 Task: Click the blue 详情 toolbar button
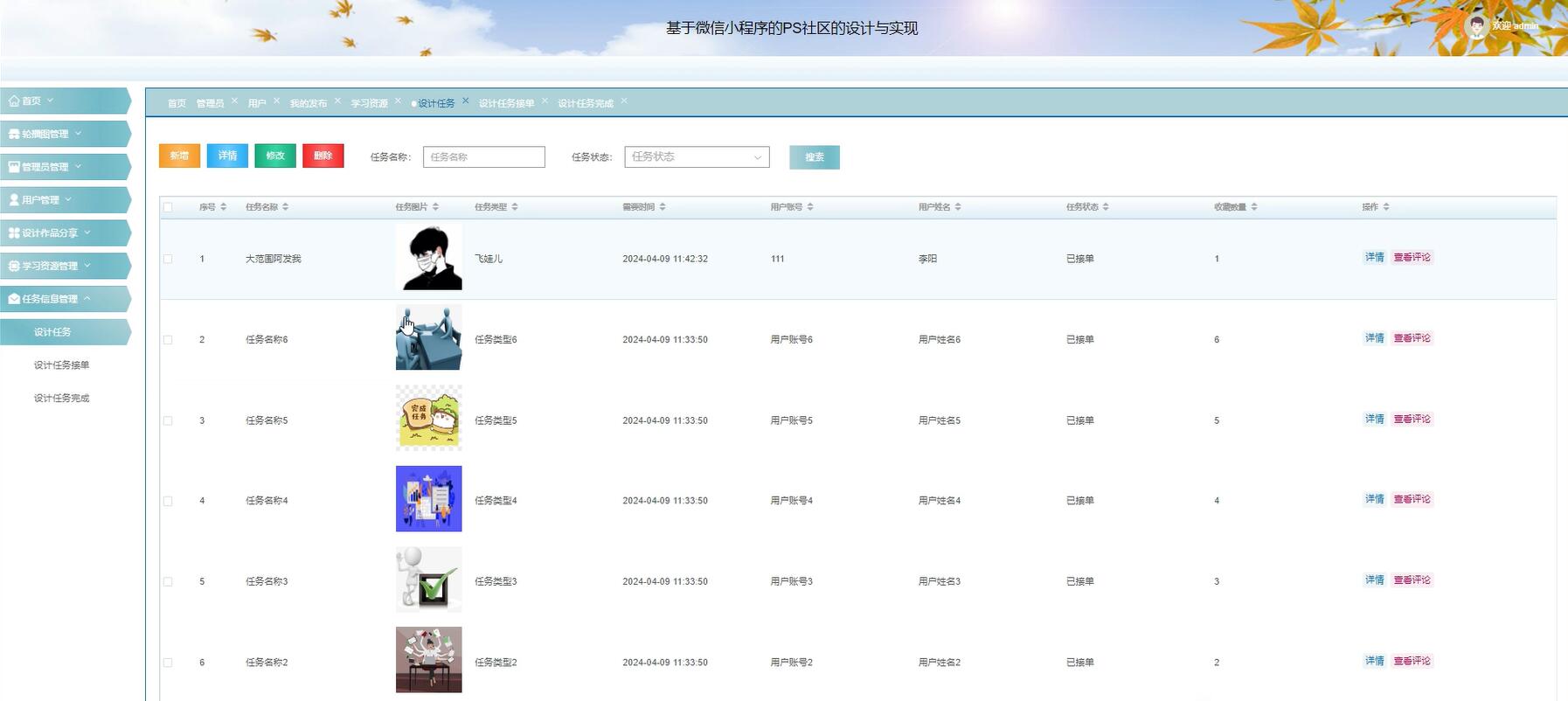click(x=227, y=156)
